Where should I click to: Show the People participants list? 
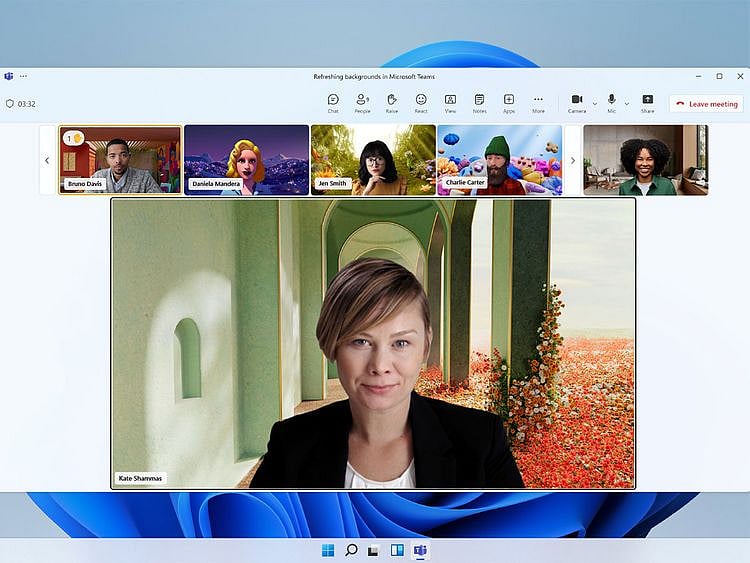click(362, 102)
